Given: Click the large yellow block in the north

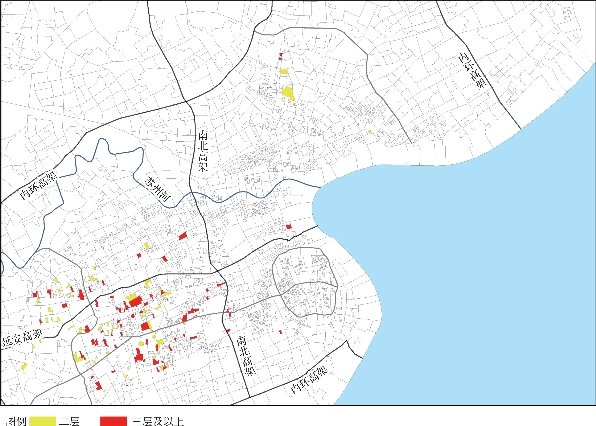Looking at the screenshot, I should tap(288, 93).
